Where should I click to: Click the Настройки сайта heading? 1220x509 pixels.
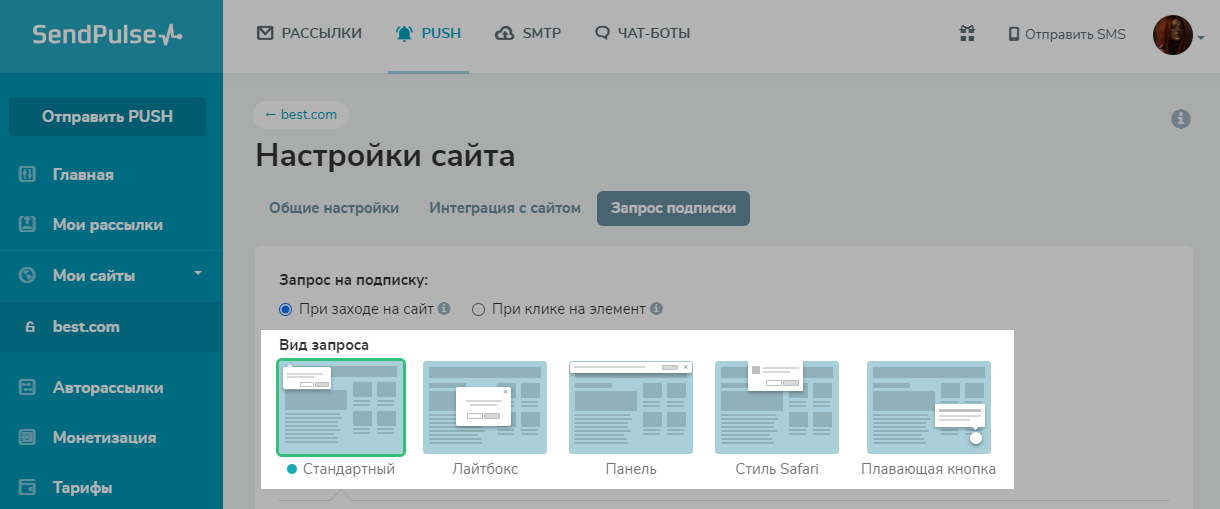point(386,157)
